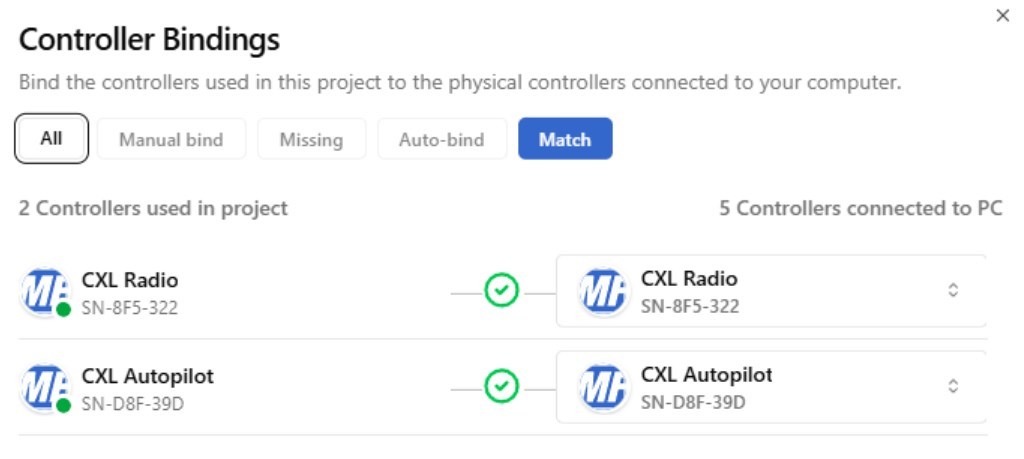Screen dimensions: 1024x459
Task: Click green online dot on CXL Radio
Action: click(x=63, y=310)
